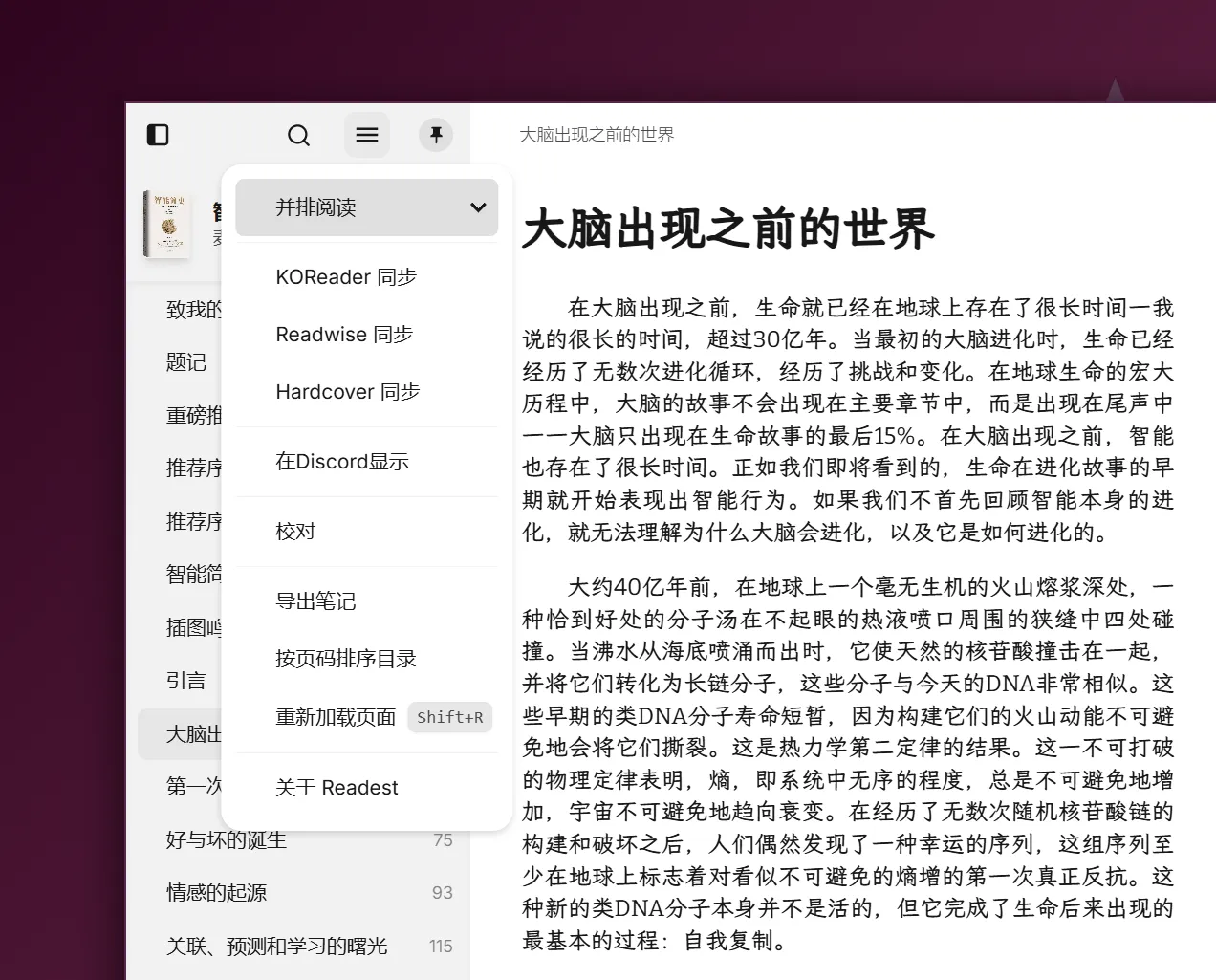Go to chapter 好与坏的诞生
The height and width of the screenshot is (980, 1216).
click(x=227, y=840)
